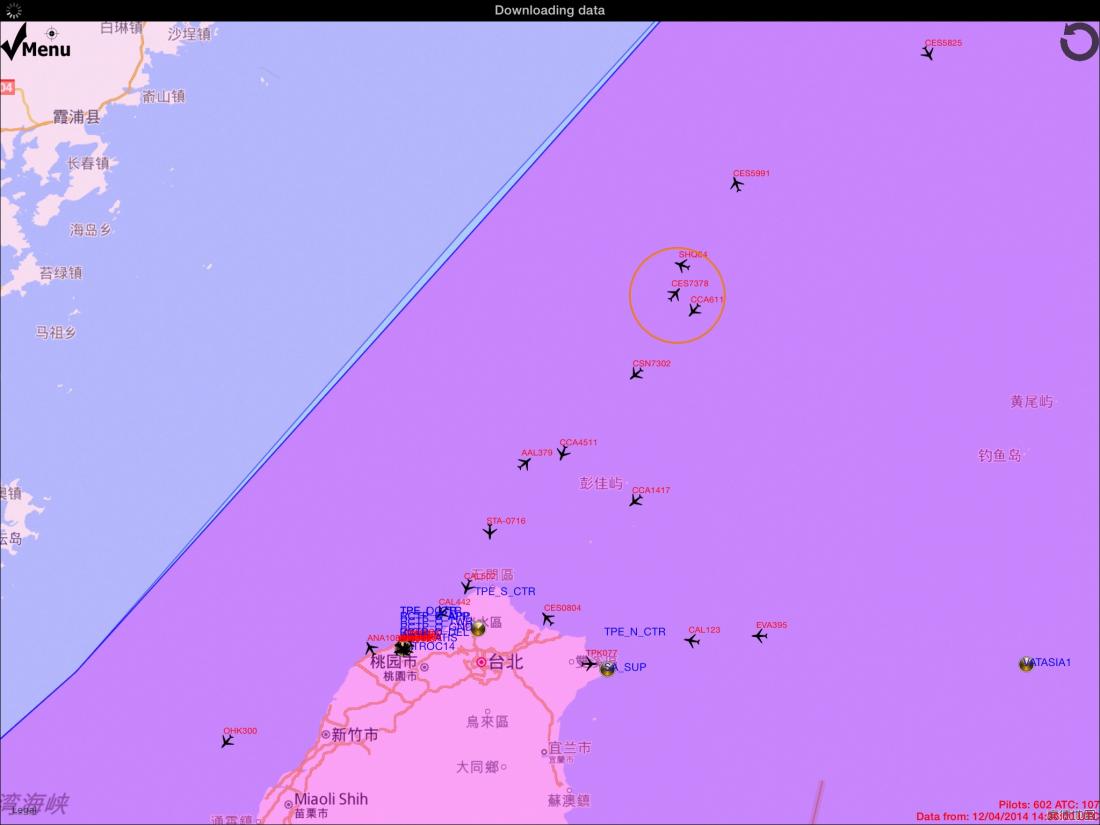This screenshot has width=1100, height=825.
Task: Open the Menu button
Action: click(x=36, y=43)
